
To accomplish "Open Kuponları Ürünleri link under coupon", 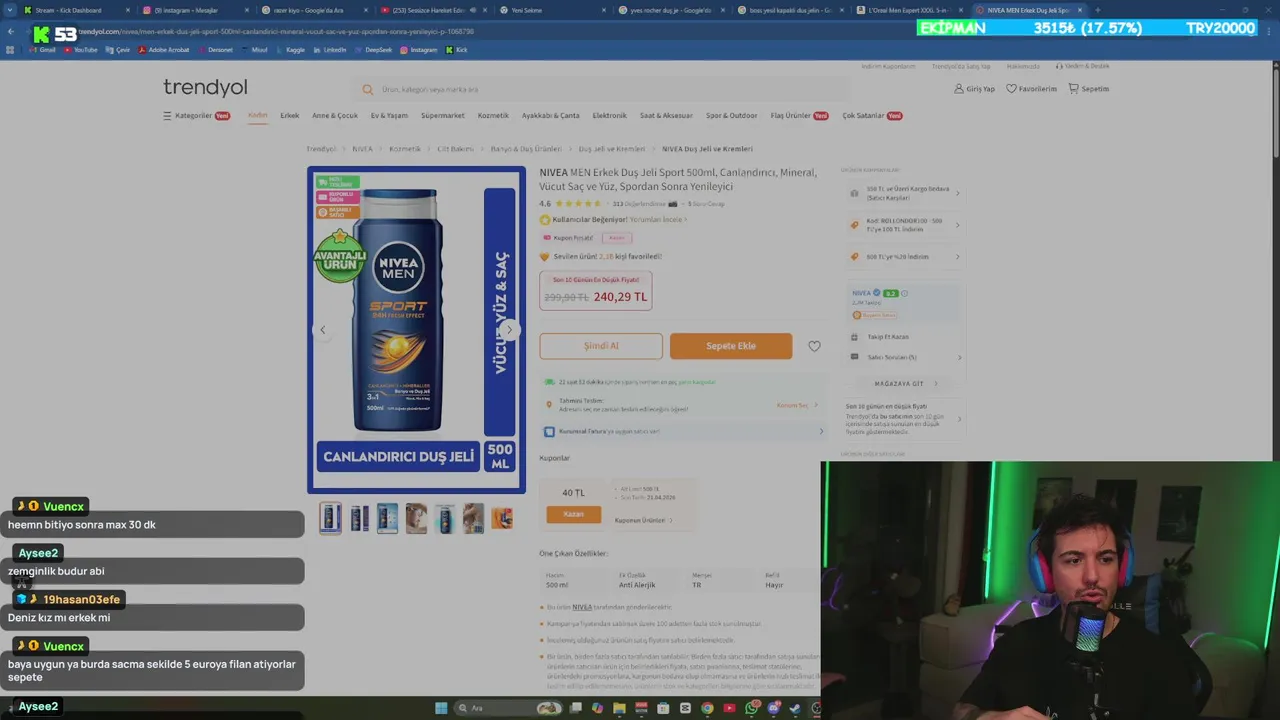I will [x=643, y=520].
